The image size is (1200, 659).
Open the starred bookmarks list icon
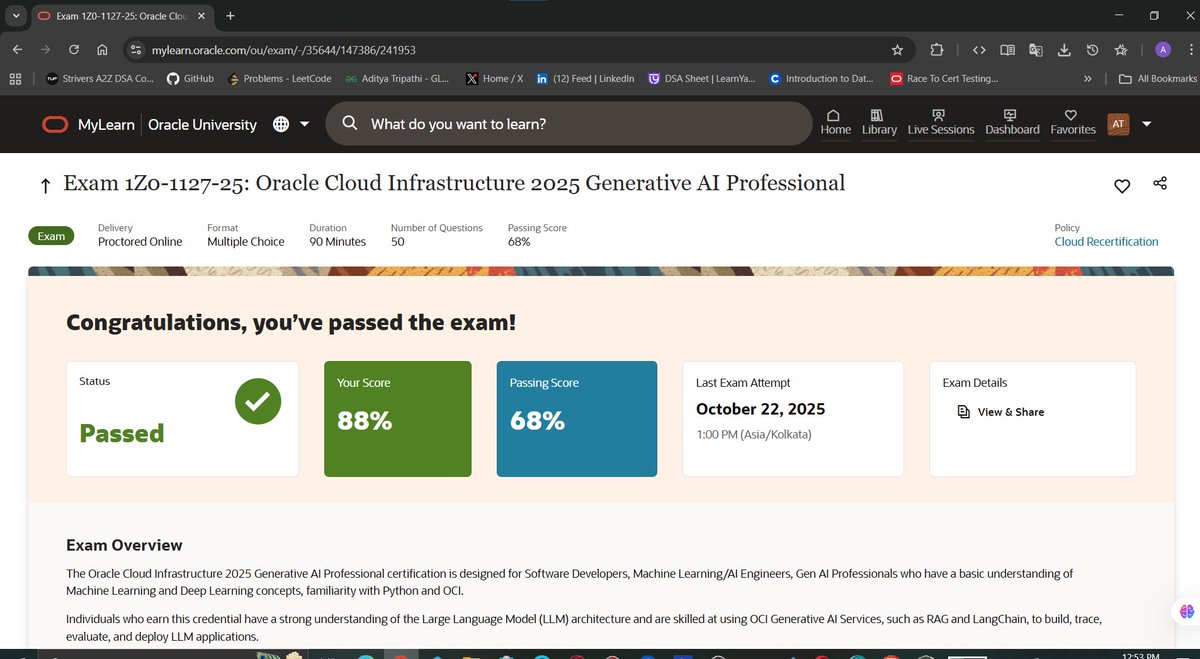1121,50
